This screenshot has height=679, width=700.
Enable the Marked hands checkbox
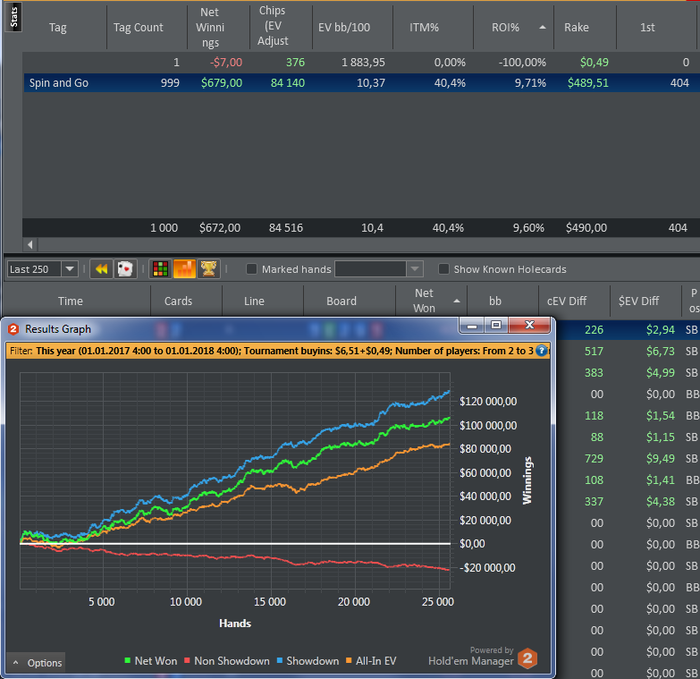(x=252, y=269)
